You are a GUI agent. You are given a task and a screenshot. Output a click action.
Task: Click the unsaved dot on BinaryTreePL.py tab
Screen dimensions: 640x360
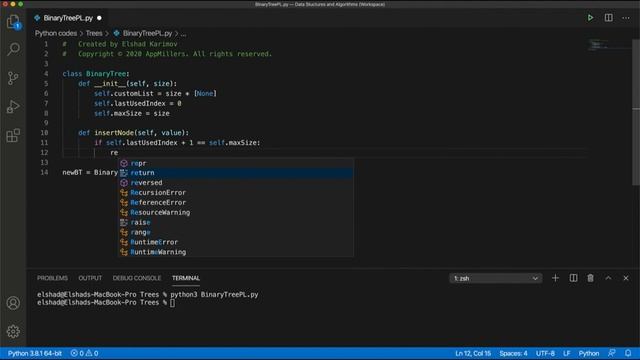[99, 18]
